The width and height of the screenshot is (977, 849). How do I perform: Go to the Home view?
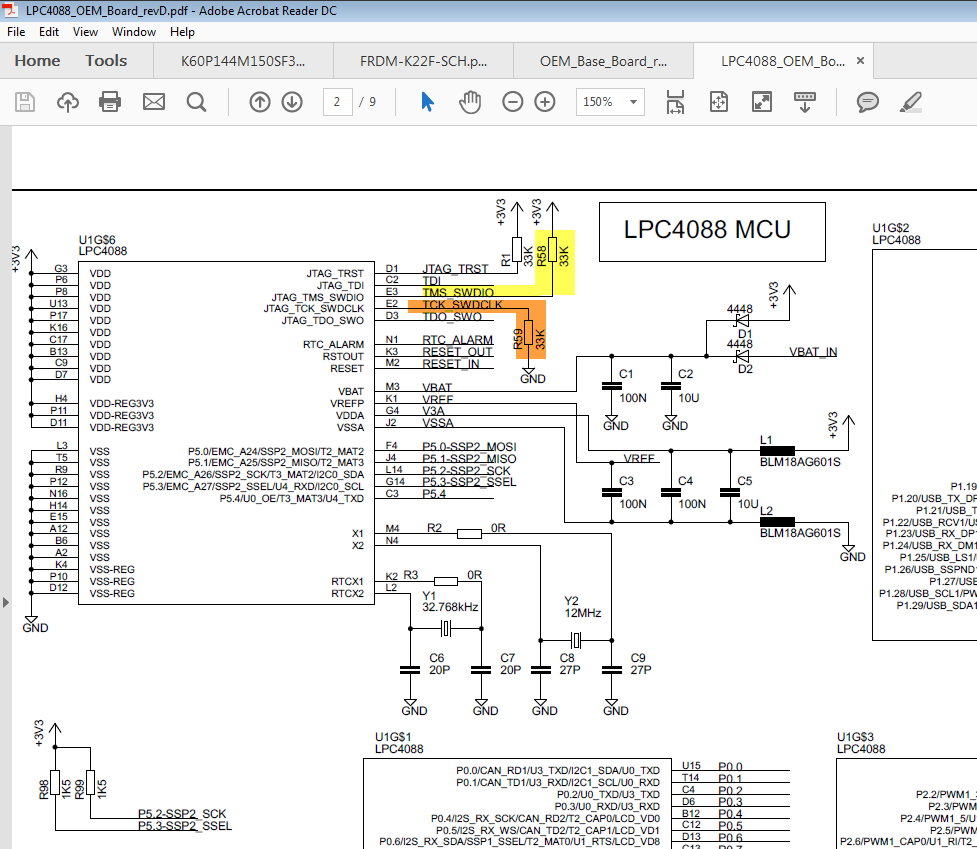point(37,61)
